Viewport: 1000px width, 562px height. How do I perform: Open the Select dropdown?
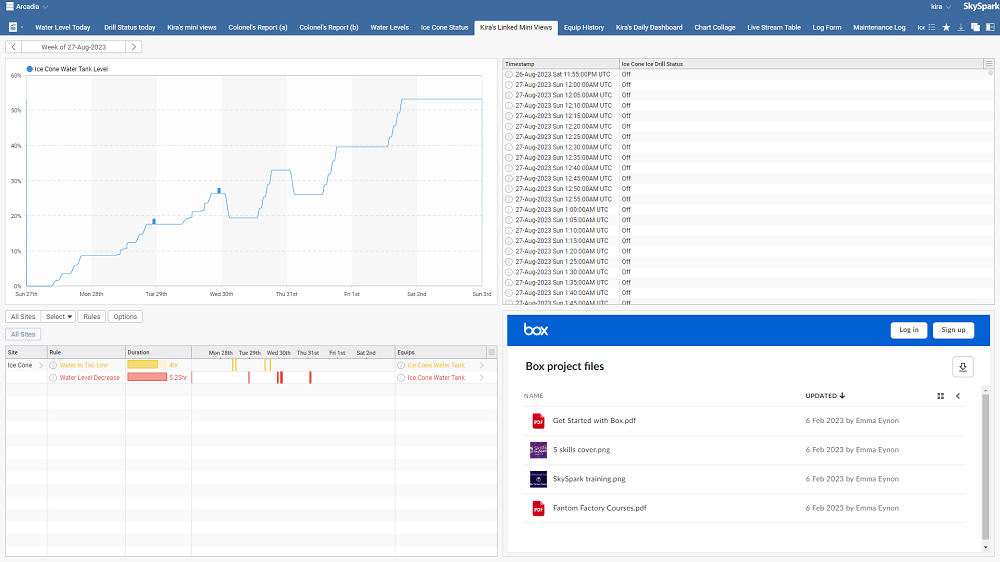pyautogui.click(x=58, y=316)
